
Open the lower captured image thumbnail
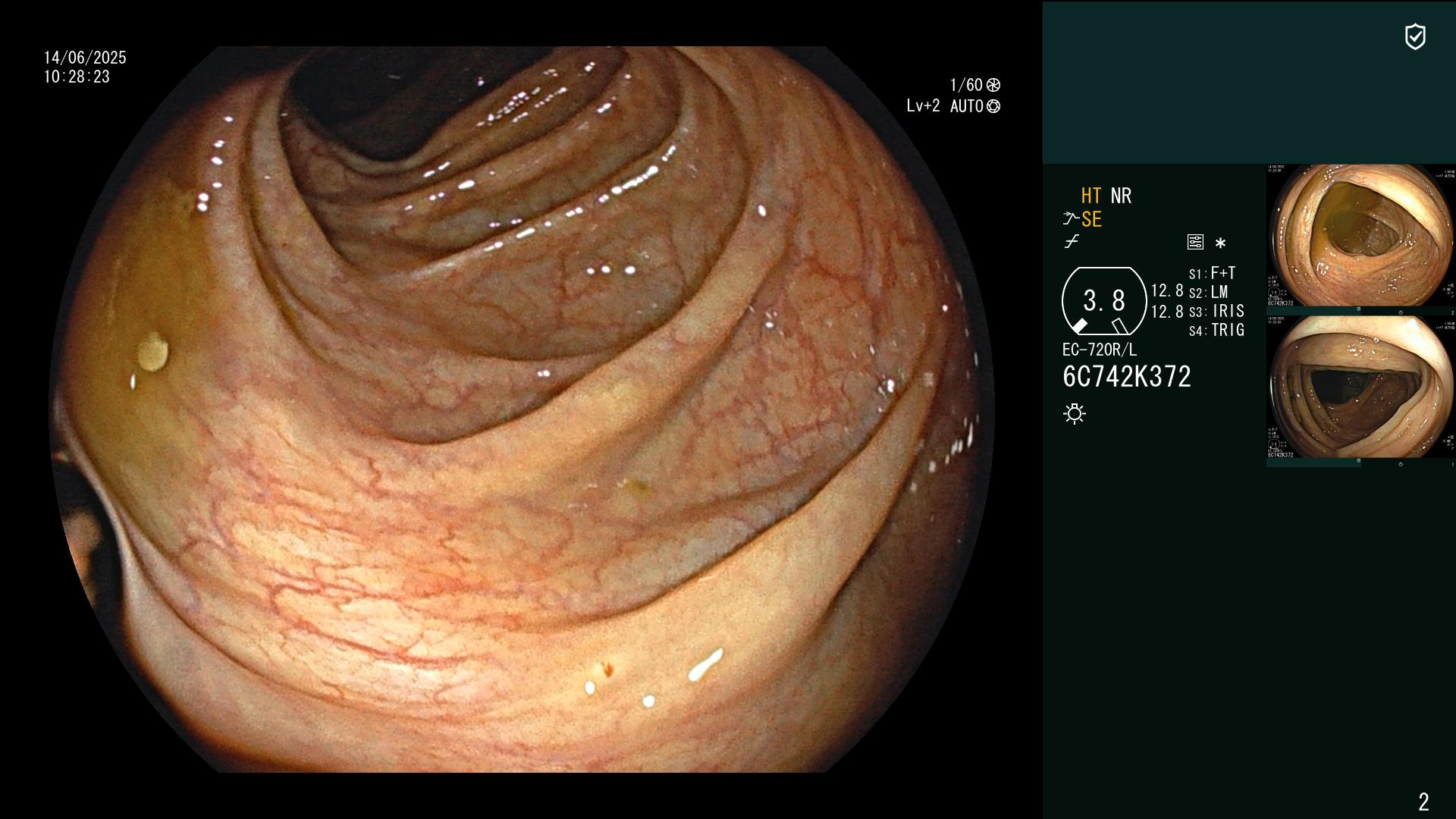1360,387
